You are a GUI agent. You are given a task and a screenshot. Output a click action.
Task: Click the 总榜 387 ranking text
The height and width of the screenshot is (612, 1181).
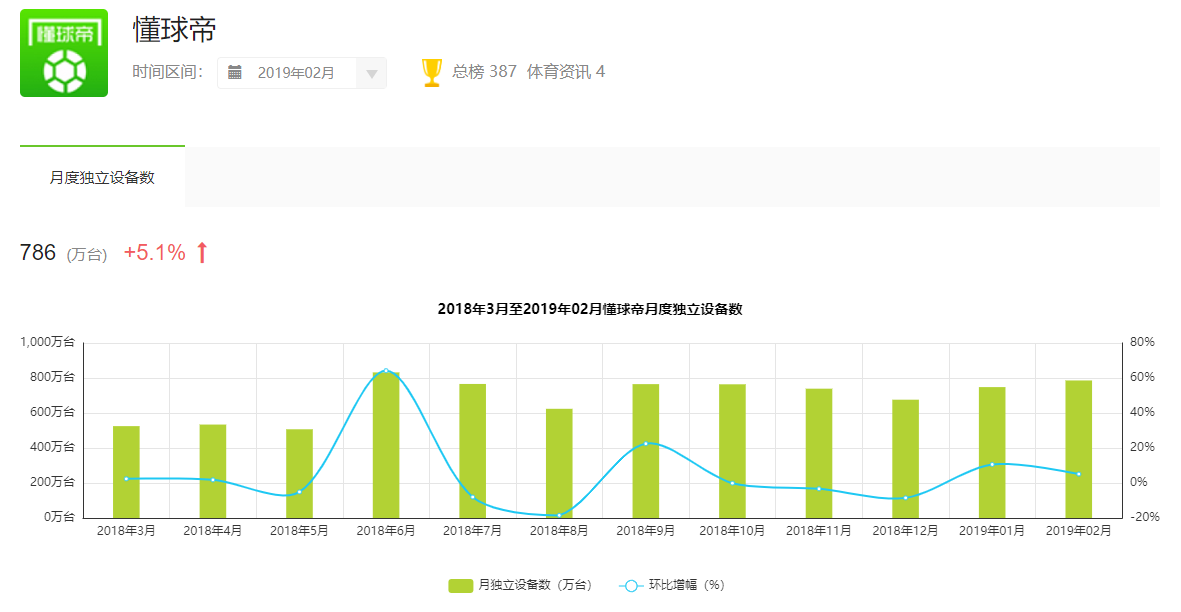(x=484, y=72)
